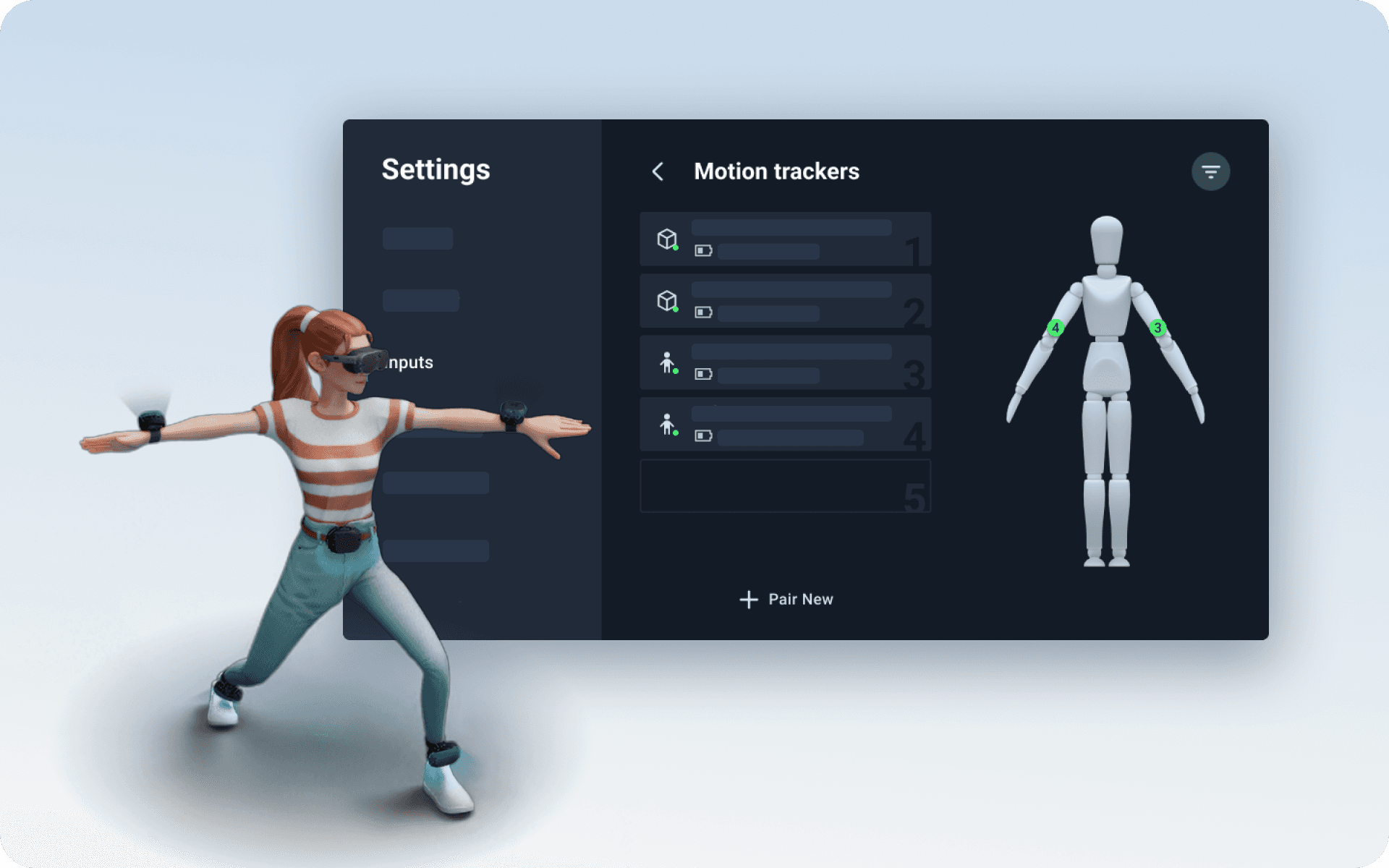Image resolution: width=1389 pixels, height=868 pixels.
Task: Click the 3D cube tracker icon row 1
Action: (x=668, y=240)
